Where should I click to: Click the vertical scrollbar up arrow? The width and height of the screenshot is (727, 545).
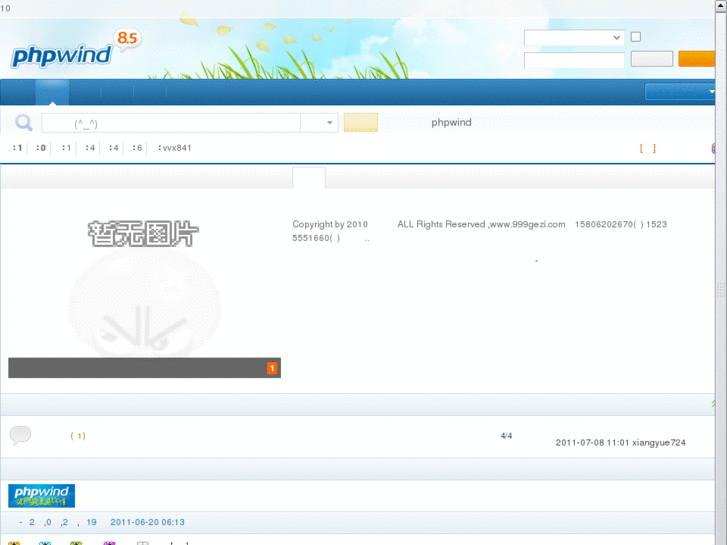click(x=721, y=4)
